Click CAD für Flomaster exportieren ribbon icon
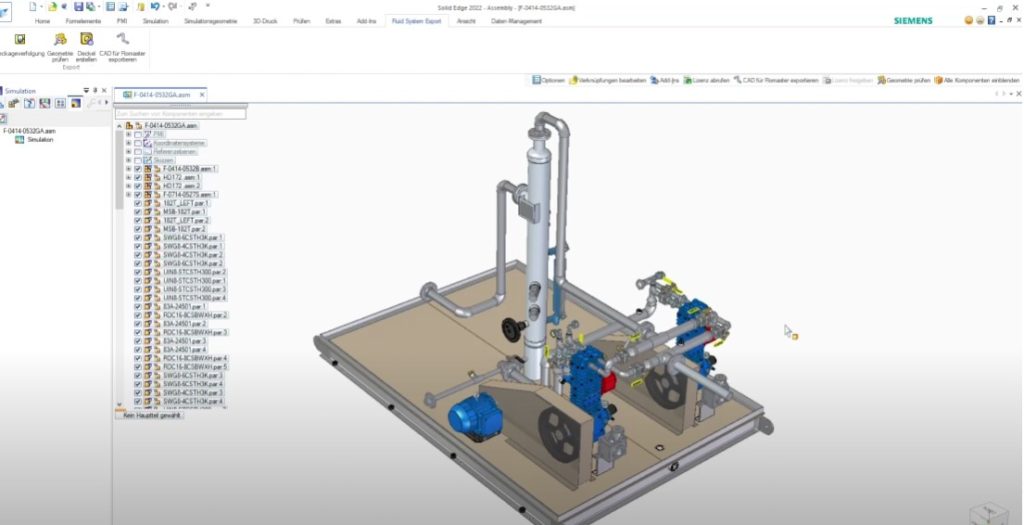The image size is (1024, 525). pyautogui.click(x=122, y=39)
